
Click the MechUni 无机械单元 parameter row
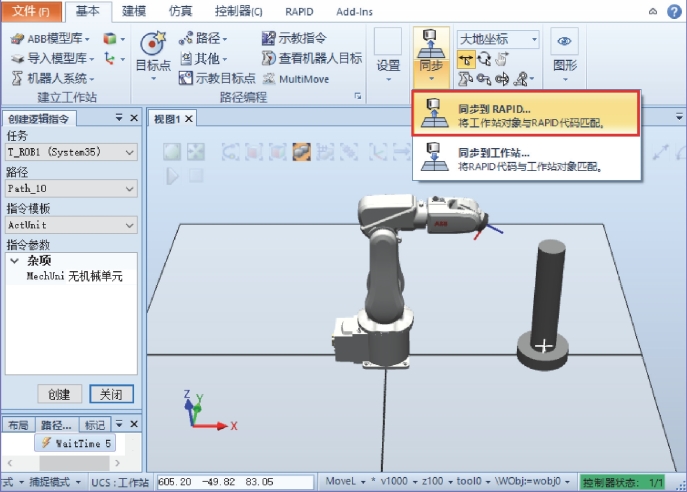point(72,276)
